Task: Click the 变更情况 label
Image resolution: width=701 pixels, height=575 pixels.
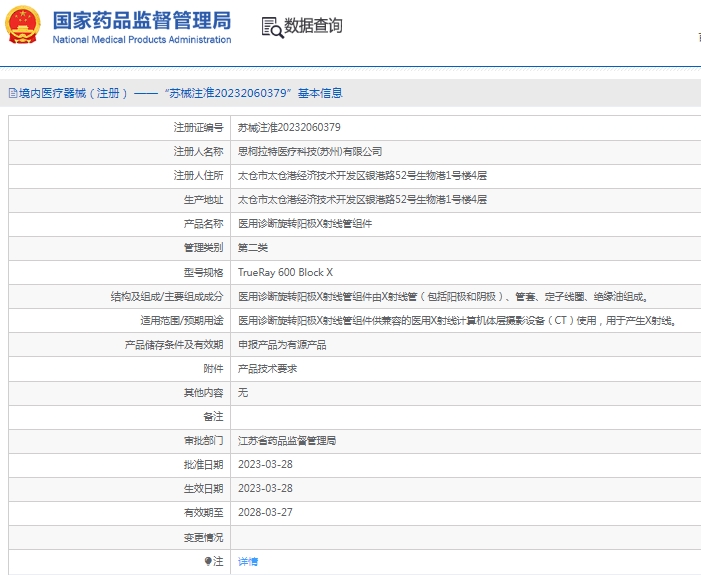Action: [203, 537]
